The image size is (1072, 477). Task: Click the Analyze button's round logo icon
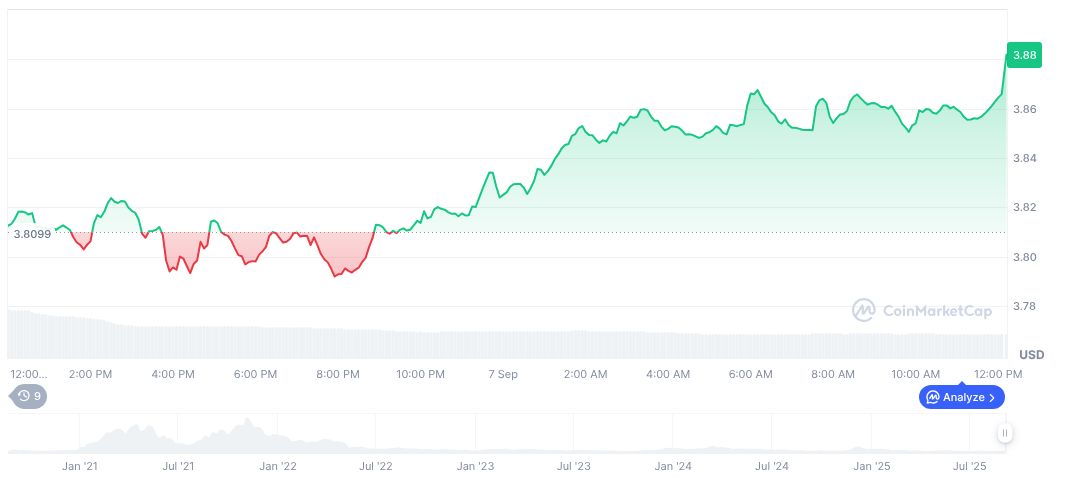(x=932, y=397)
